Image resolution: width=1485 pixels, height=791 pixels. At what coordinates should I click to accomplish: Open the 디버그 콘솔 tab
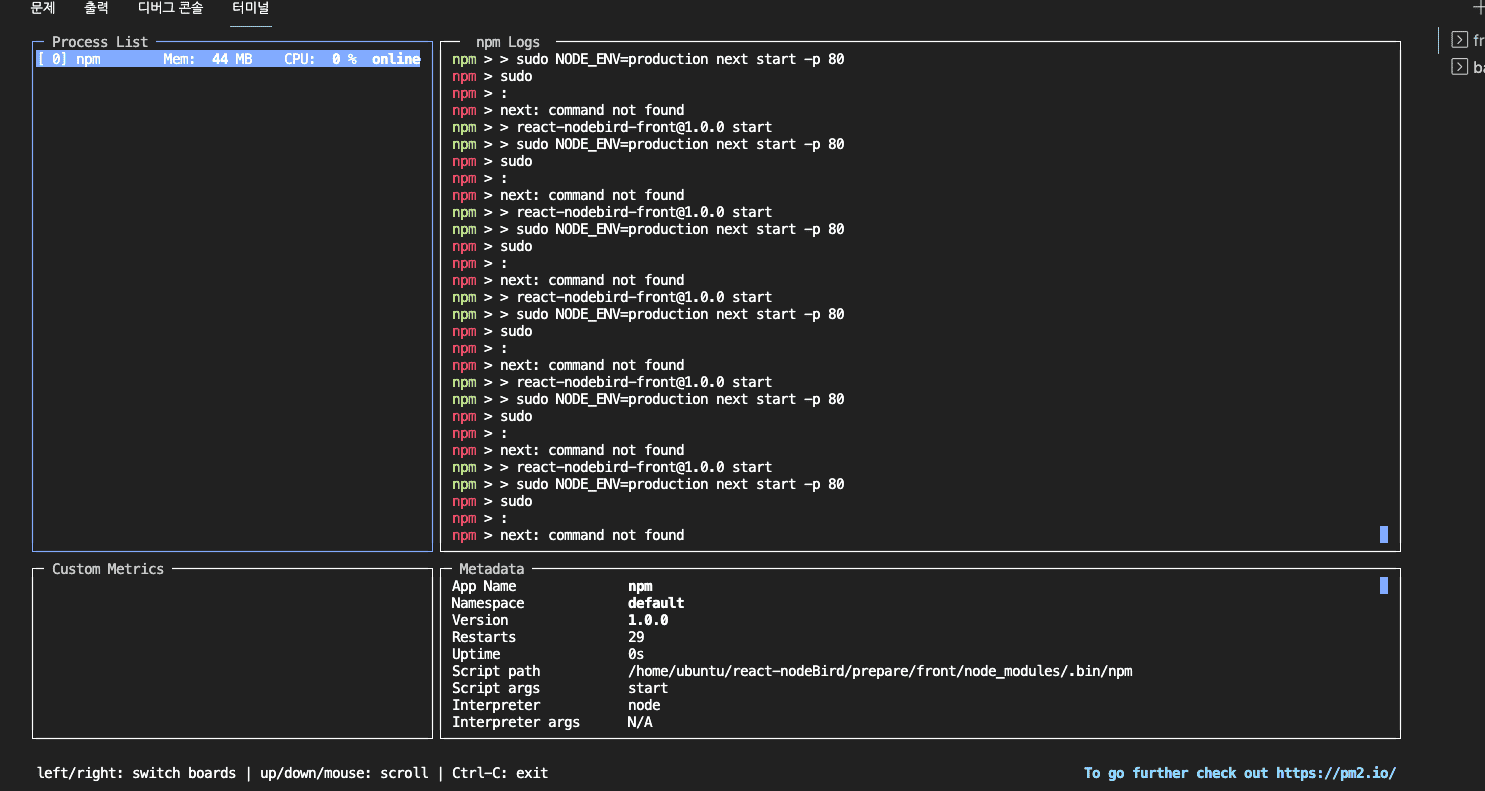click(x=170, y=8)
